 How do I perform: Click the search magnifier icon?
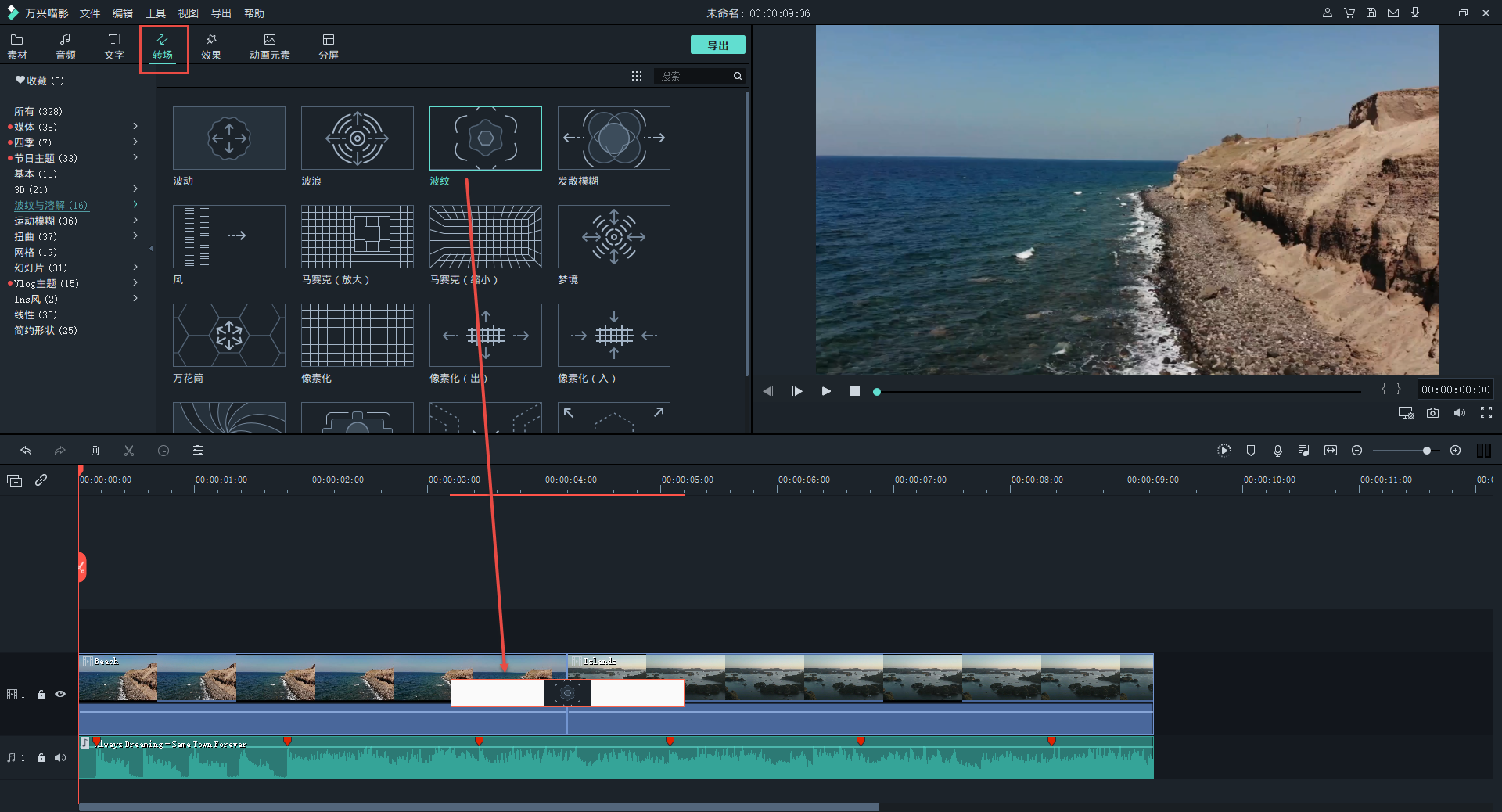pyautogui.click(x=737, y=76)
